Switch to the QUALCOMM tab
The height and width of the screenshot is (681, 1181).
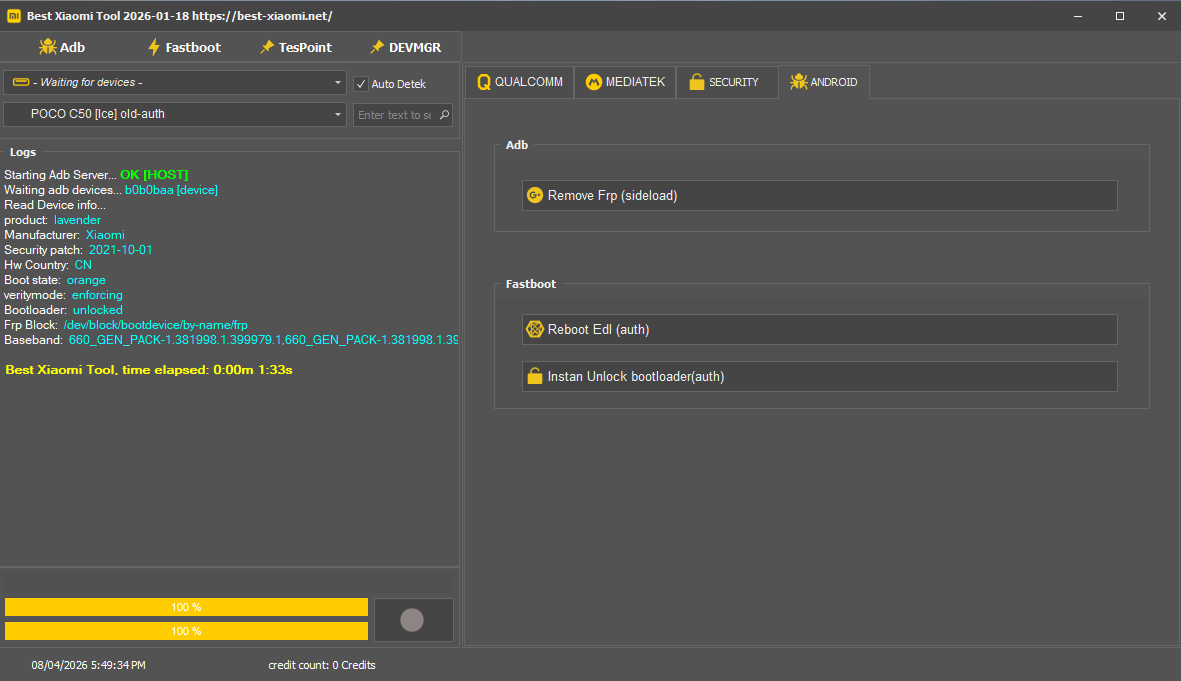(519, 82)
